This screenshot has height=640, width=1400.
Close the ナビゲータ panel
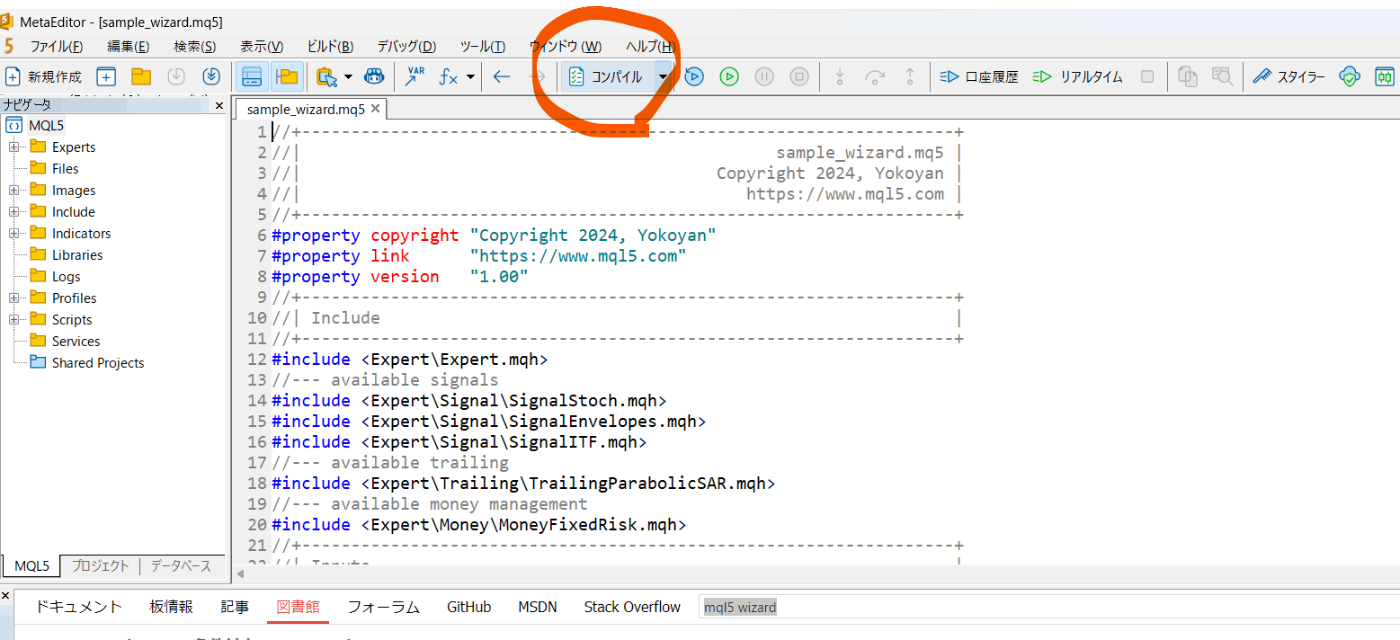pyautogui.click(x=219, y=104)
